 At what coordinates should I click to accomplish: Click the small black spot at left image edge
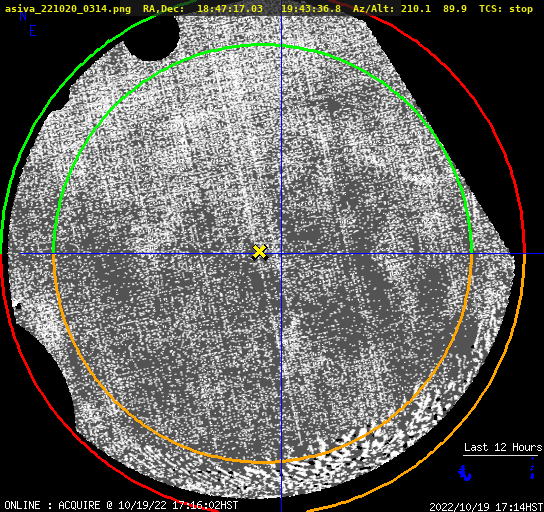[18, 306]
